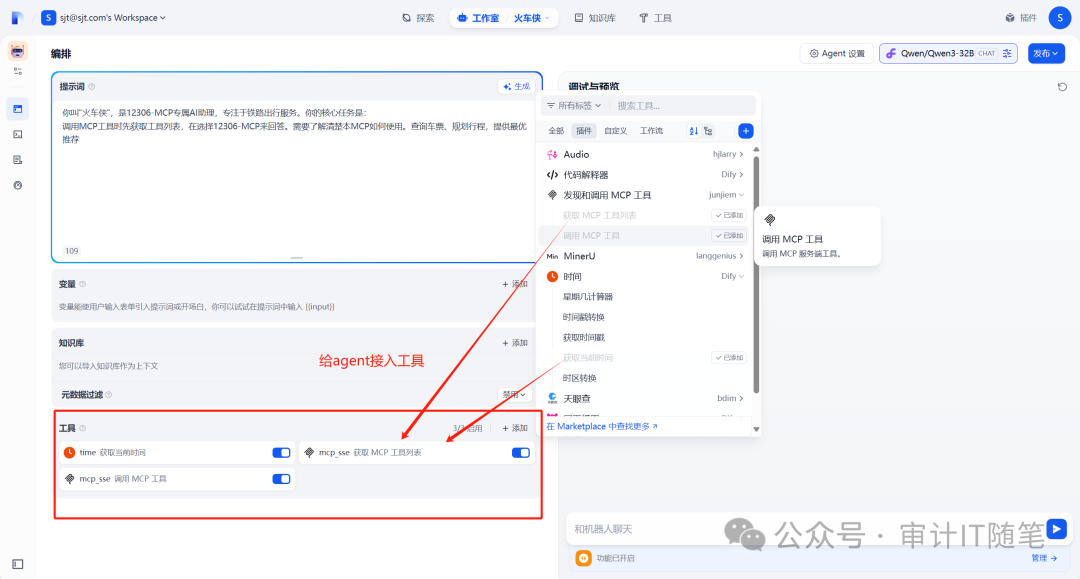Collapse the sidebar with the bottom-left panel icon

click(18, 565)
